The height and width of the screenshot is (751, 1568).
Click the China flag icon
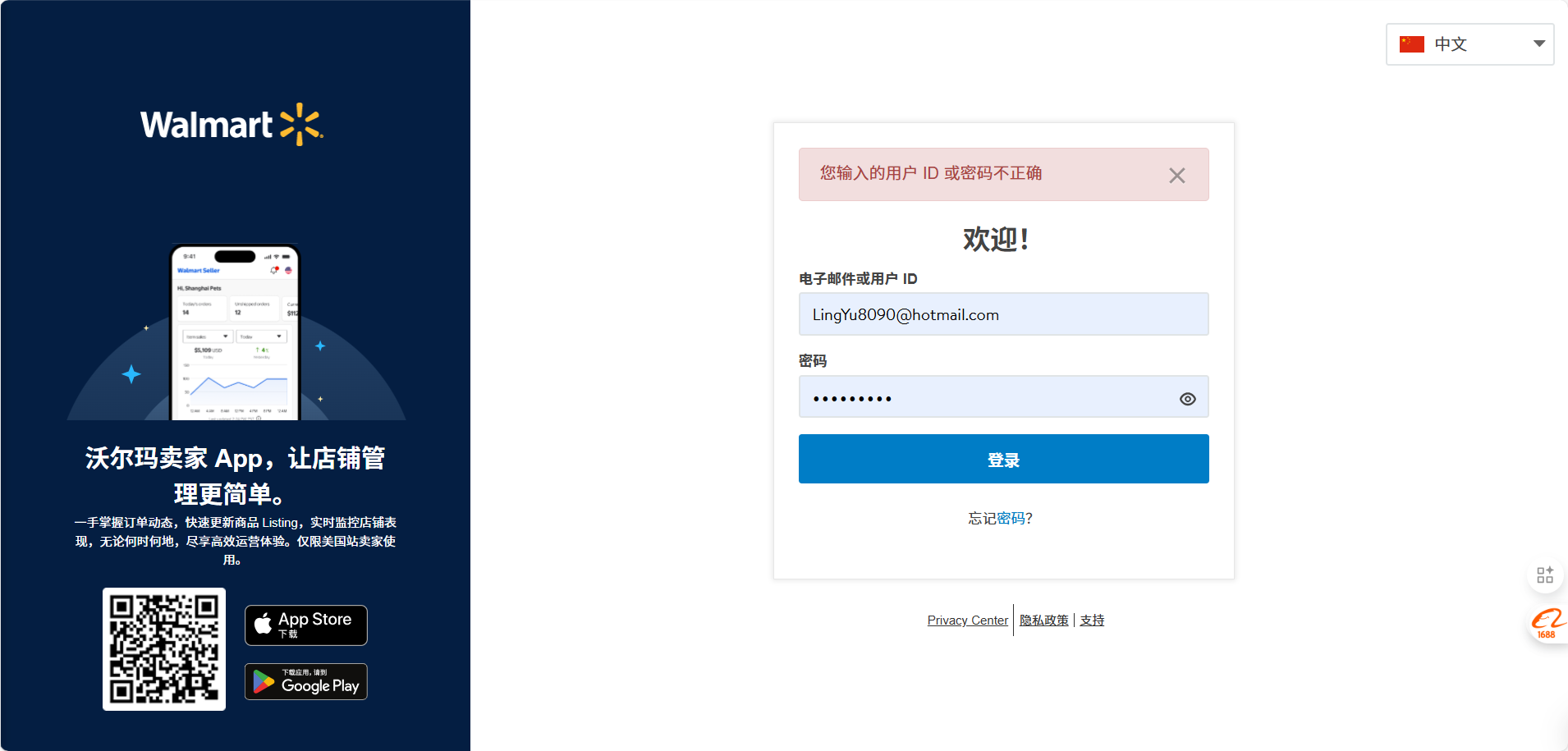click(x=1411, y=44)
